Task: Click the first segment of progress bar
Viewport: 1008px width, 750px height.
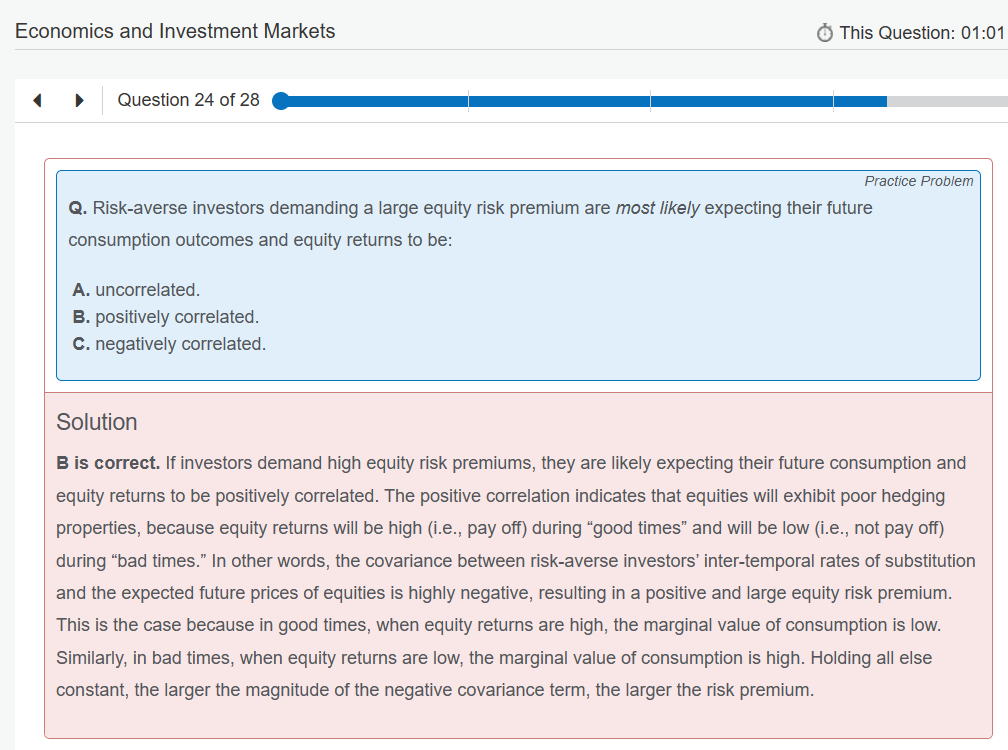Action: (375, 101)
